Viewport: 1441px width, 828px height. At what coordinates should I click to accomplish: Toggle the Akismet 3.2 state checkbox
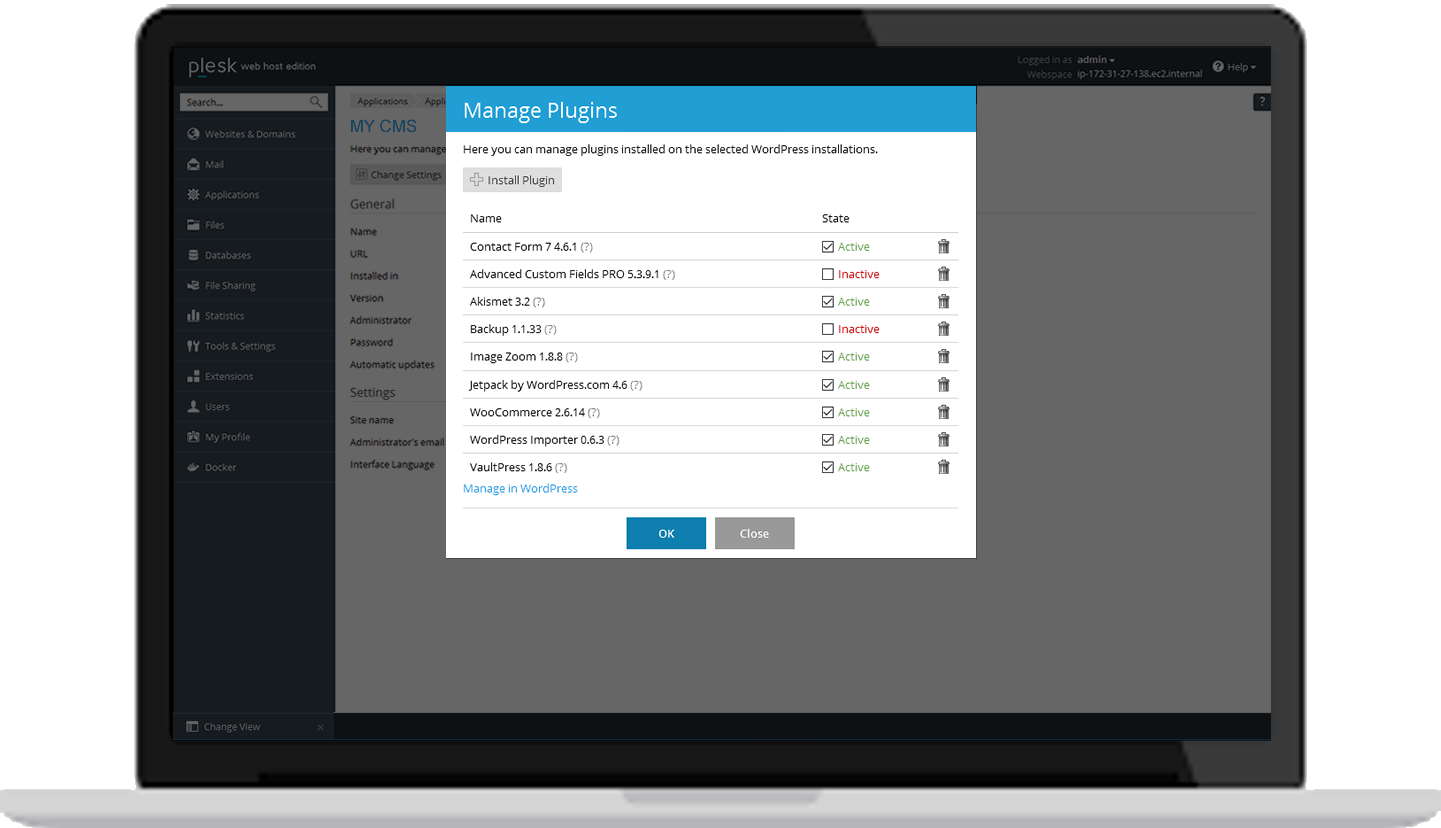[828, 301]
